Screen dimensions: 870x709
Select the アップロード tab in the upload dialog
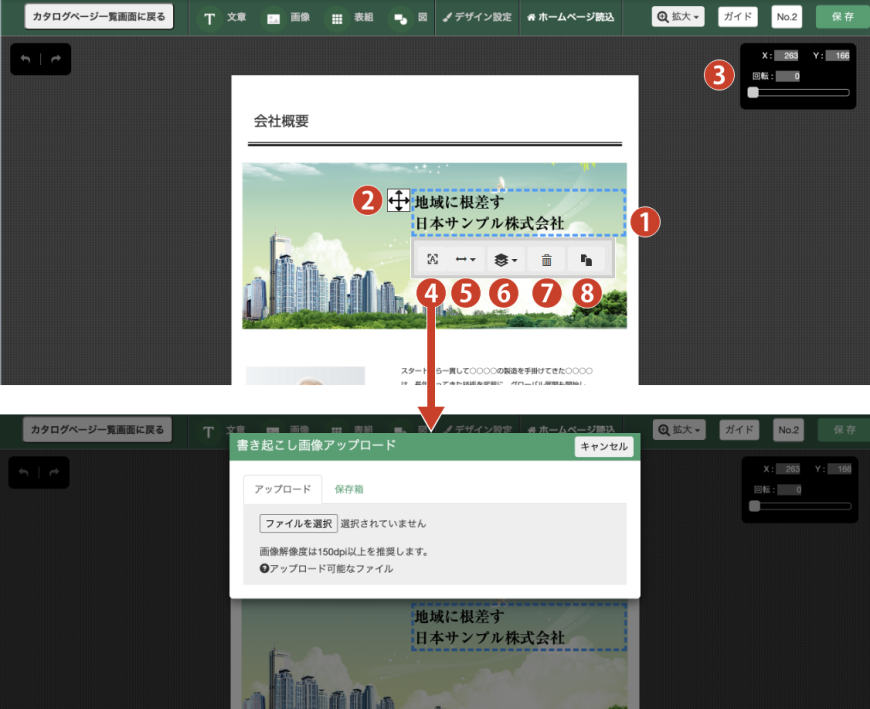point(282,490)
